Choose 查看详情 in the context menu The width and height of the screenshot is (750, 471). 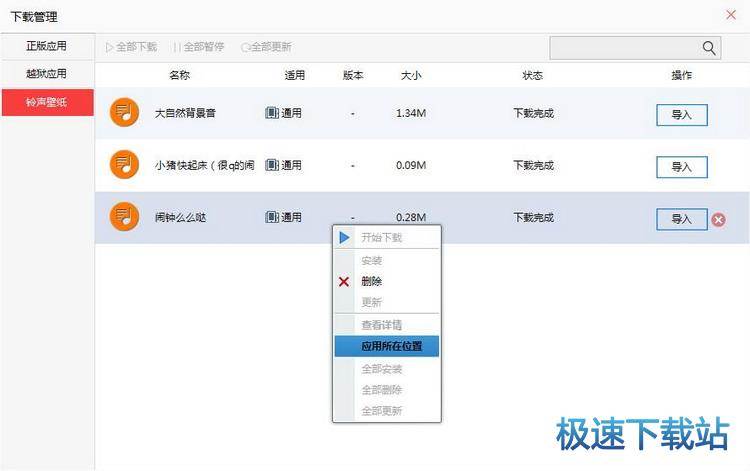point(386,325)
